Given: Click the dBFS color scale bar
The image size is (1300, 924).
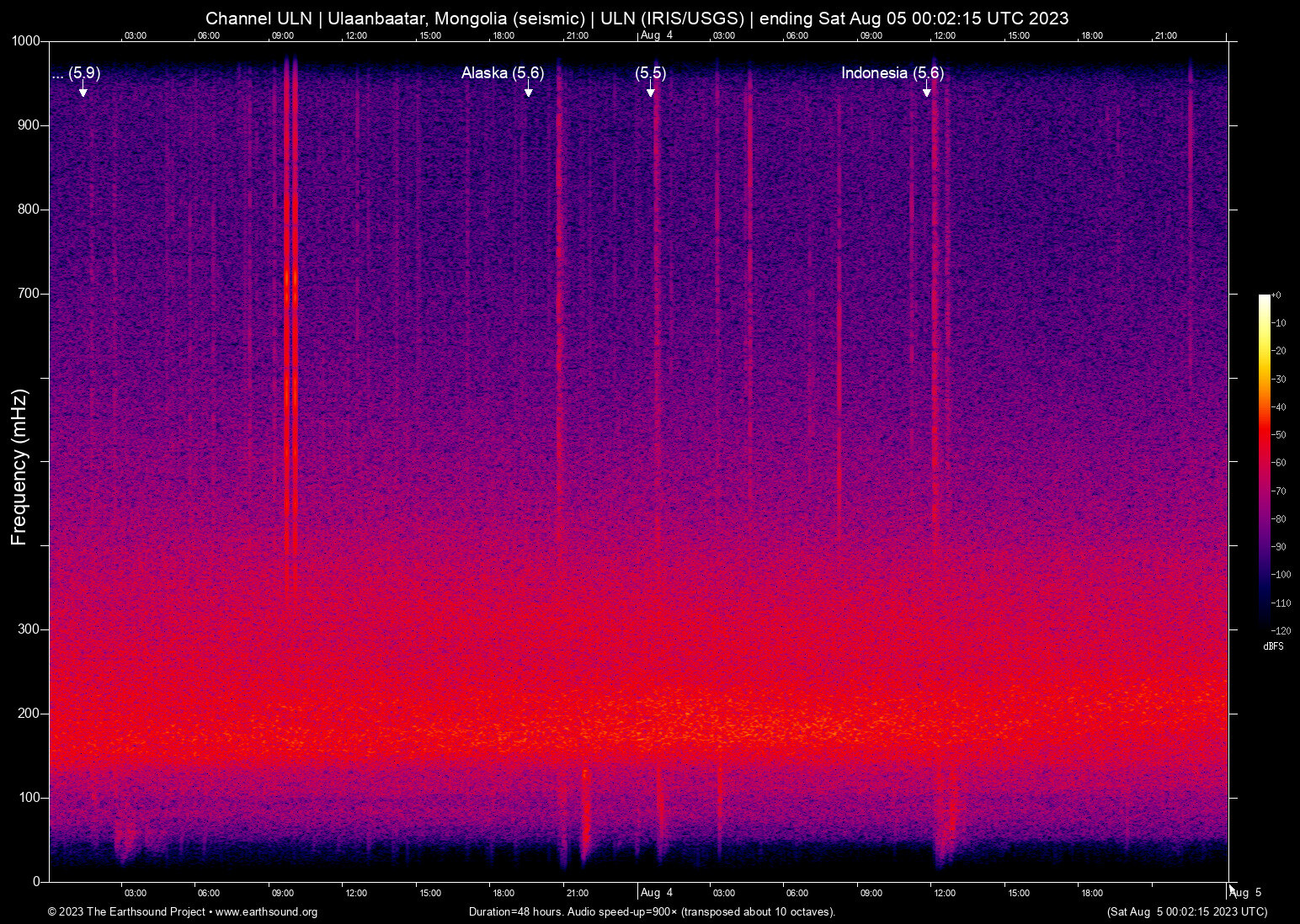Looking at the screenshot, I should [1264, 462].
